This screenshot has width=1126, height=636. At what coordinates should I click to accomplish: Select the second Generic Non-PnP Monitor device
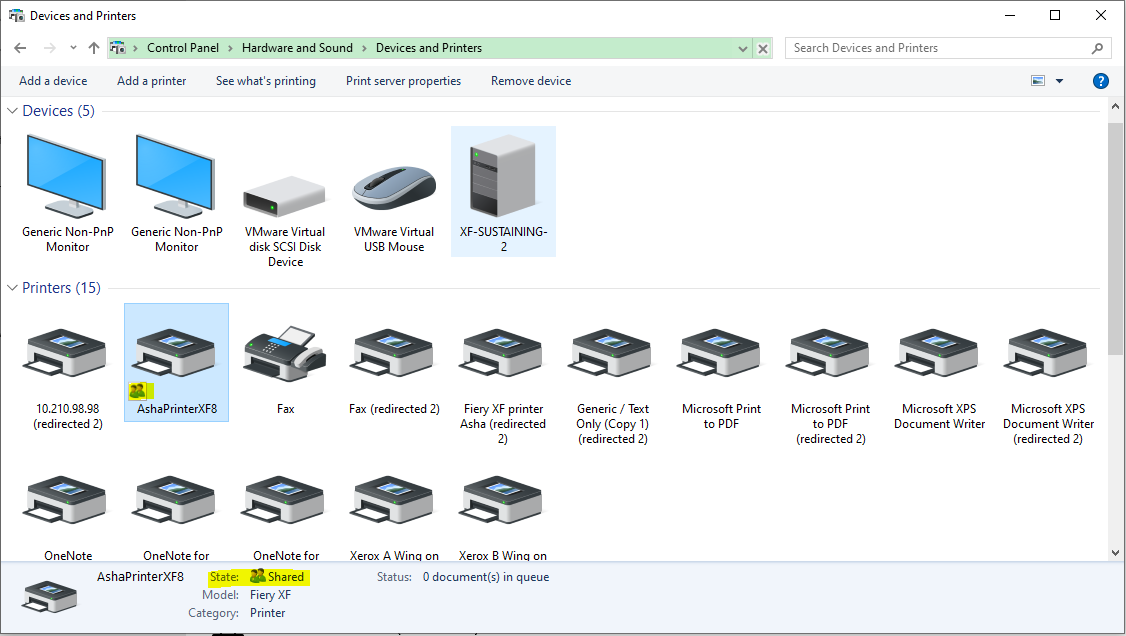(177, 192)
